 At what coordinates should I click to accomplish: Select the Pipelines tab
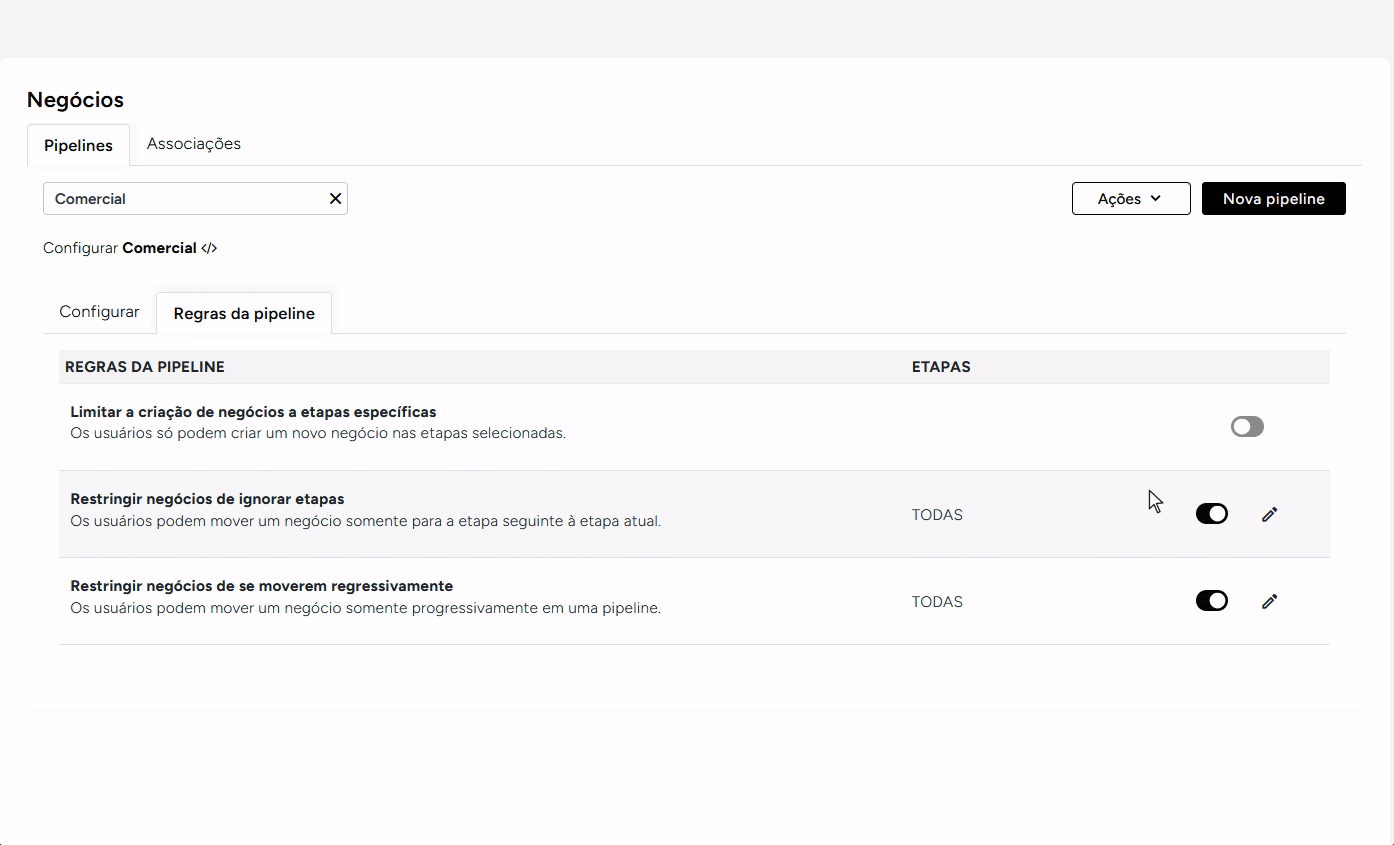[x=78, y=145]
